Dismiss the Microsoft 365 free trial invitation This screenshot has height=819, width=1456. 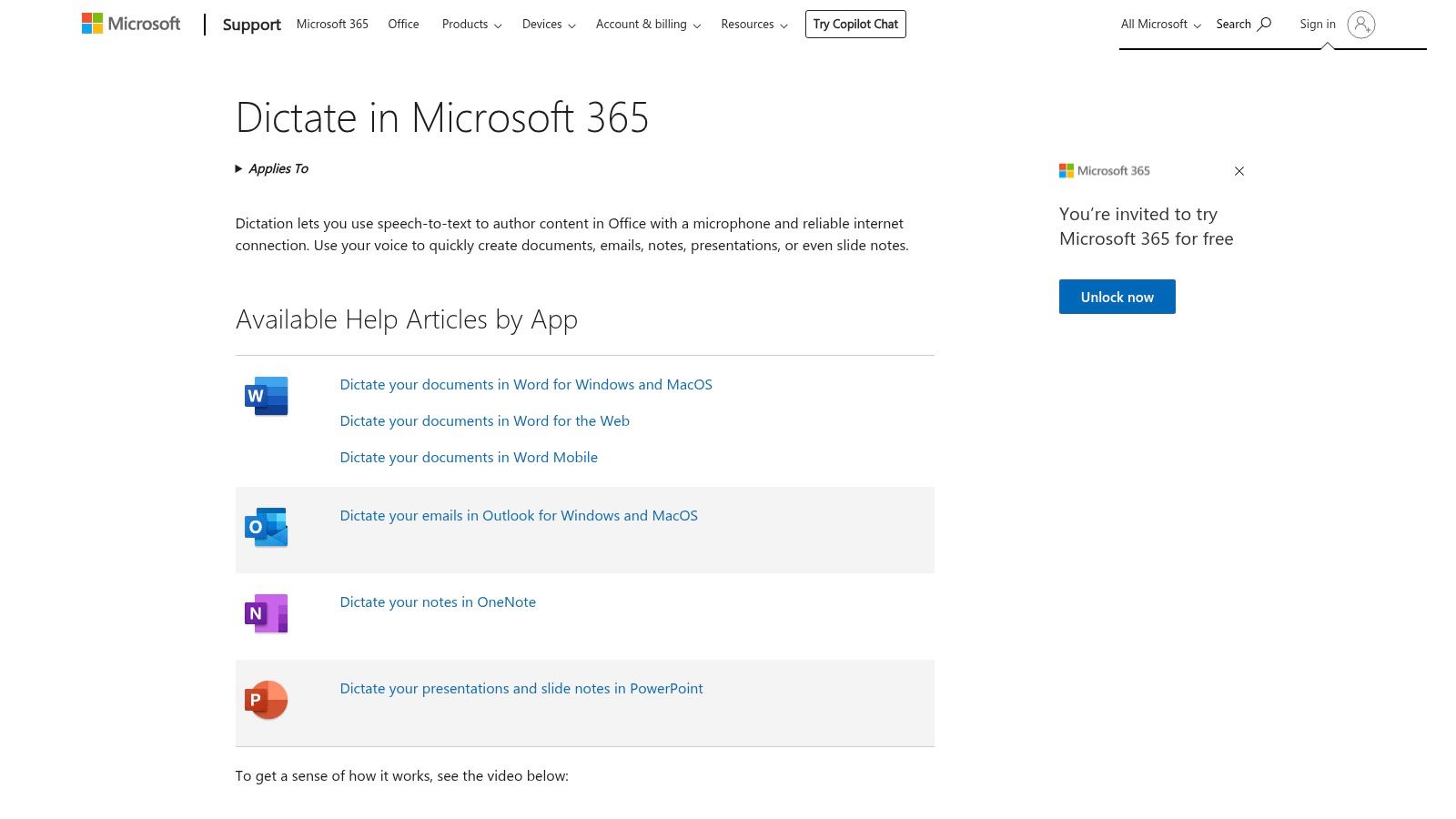tap(1239, 170)
